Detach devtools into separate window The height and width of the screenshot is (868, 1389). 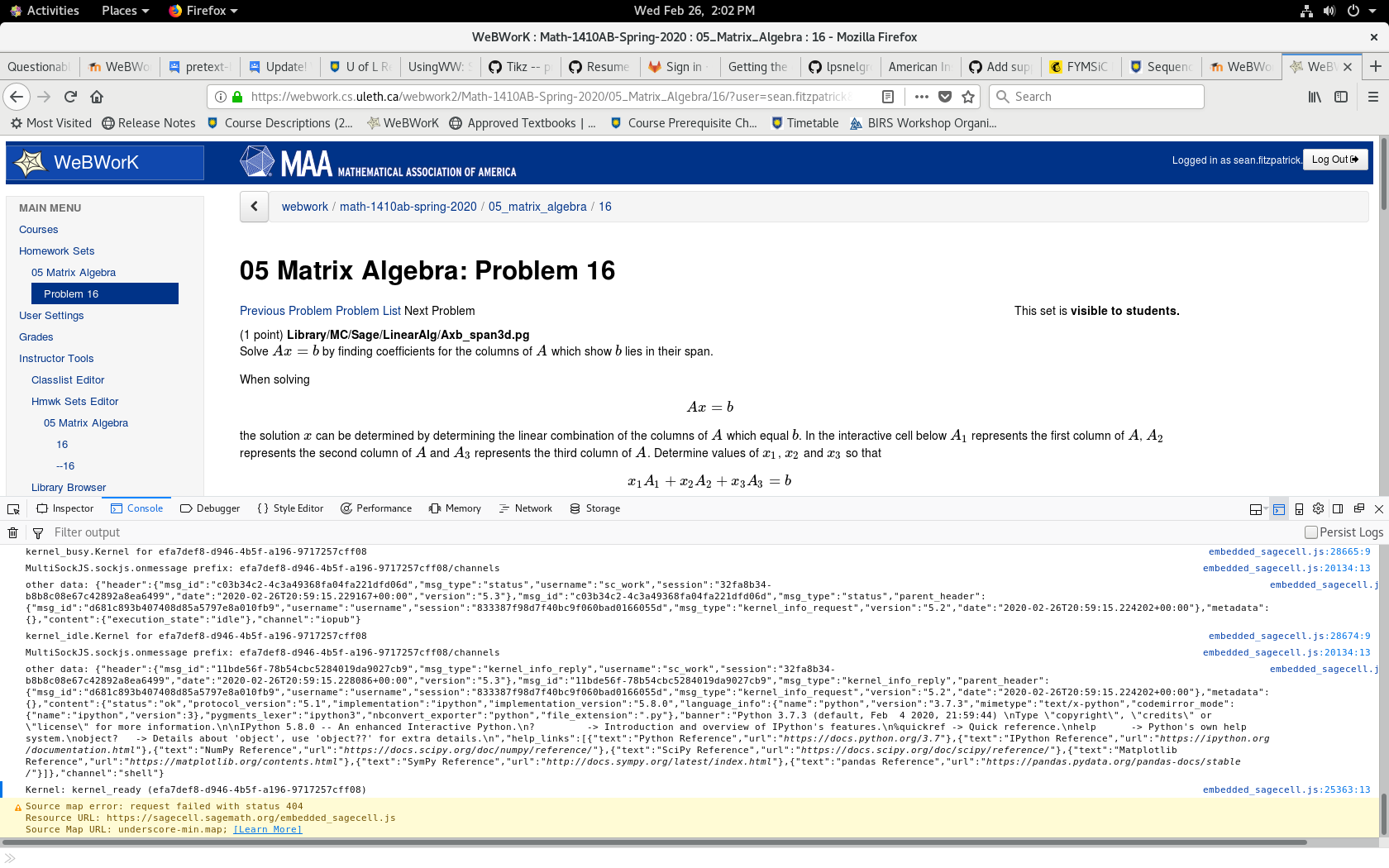[1358, 508]
